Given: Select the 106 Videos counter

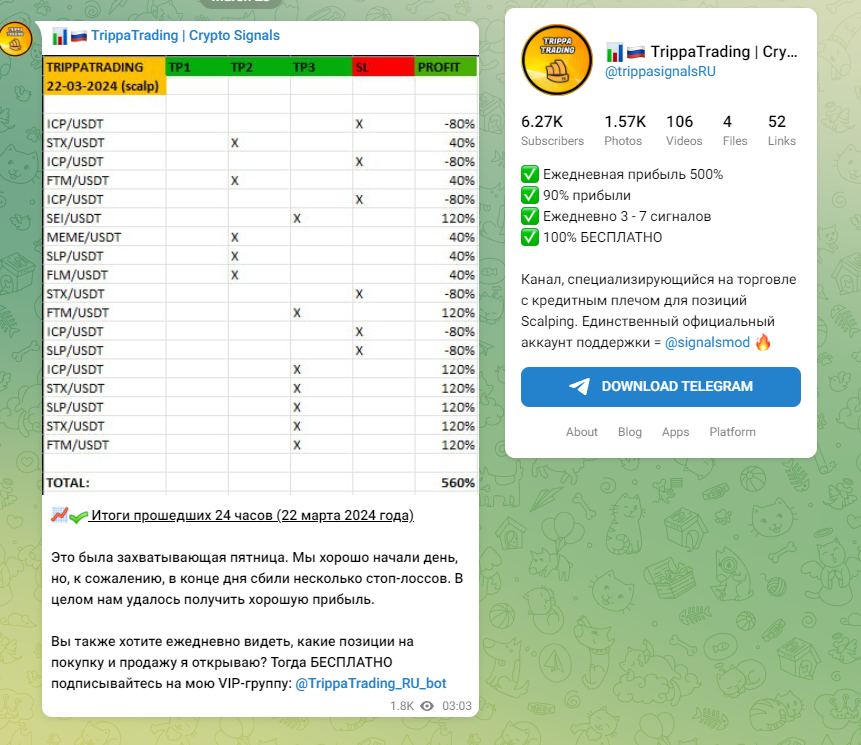Looking at the screenshot, I should [684, 131].
